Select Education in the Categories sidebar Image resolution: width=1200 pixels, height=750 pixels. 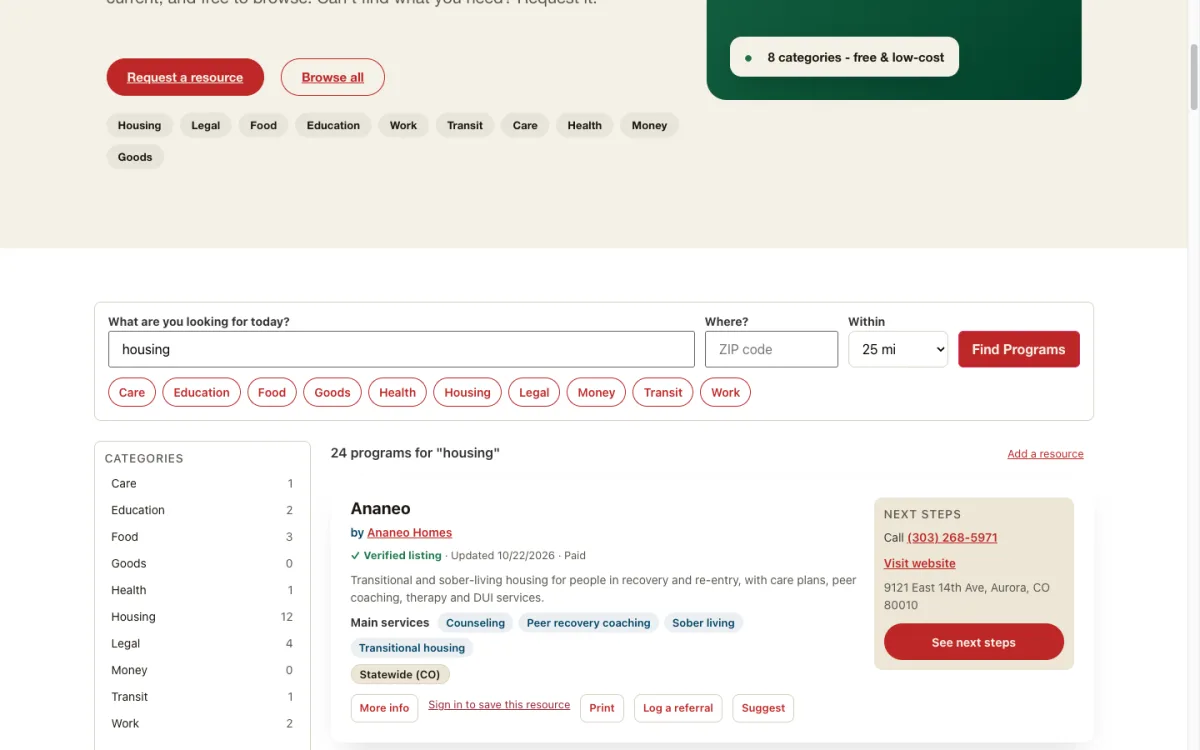[202, 510]
